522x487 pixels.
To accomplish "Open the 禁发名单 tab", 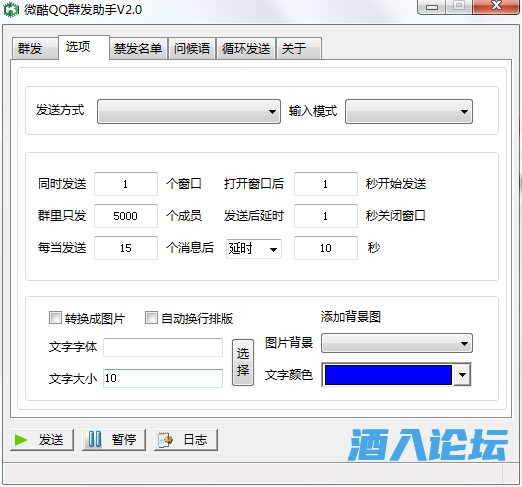I will 138,48.
